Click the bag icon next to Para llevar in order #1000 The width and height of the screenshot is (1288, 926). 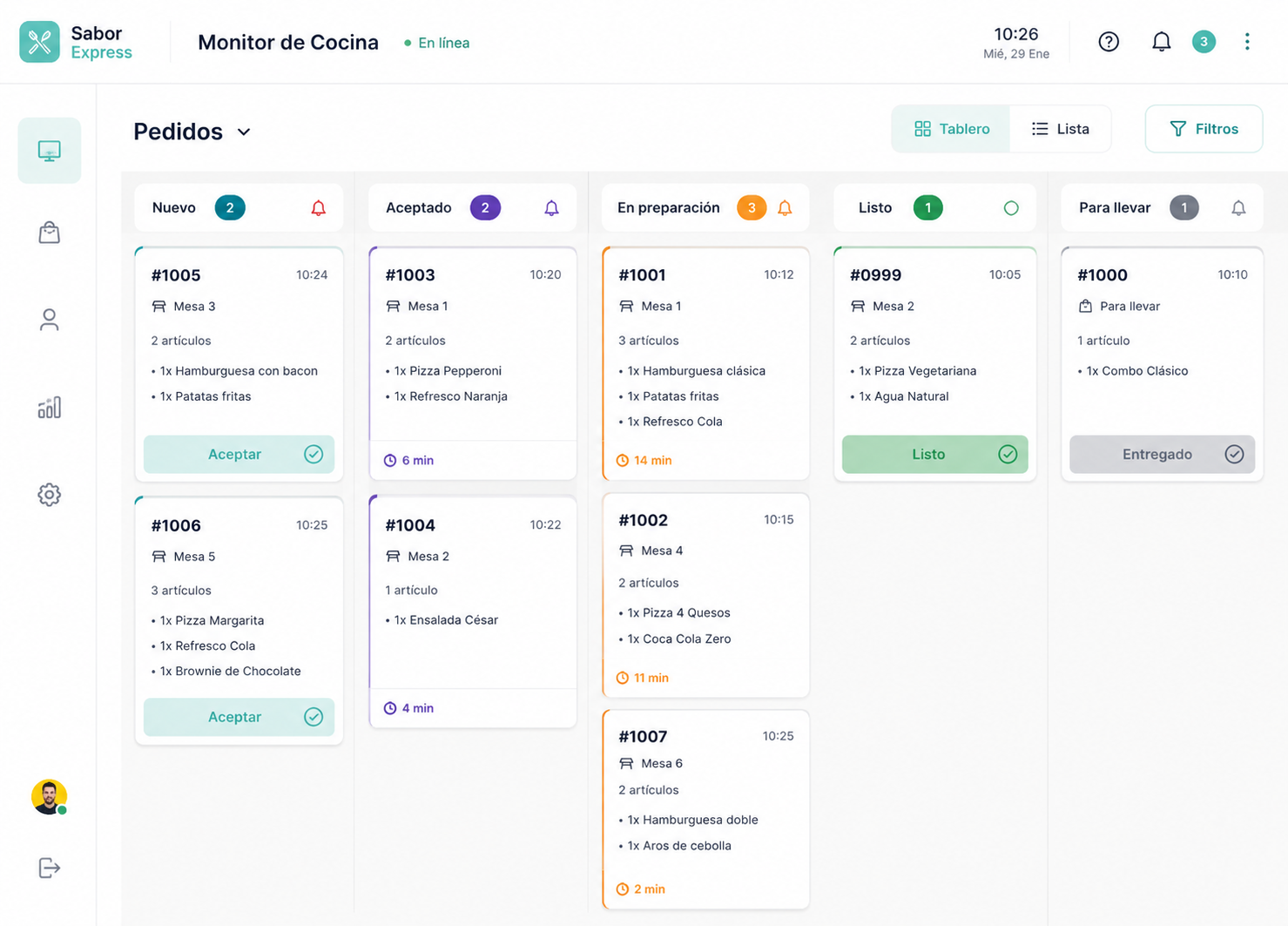(1085, 307)
